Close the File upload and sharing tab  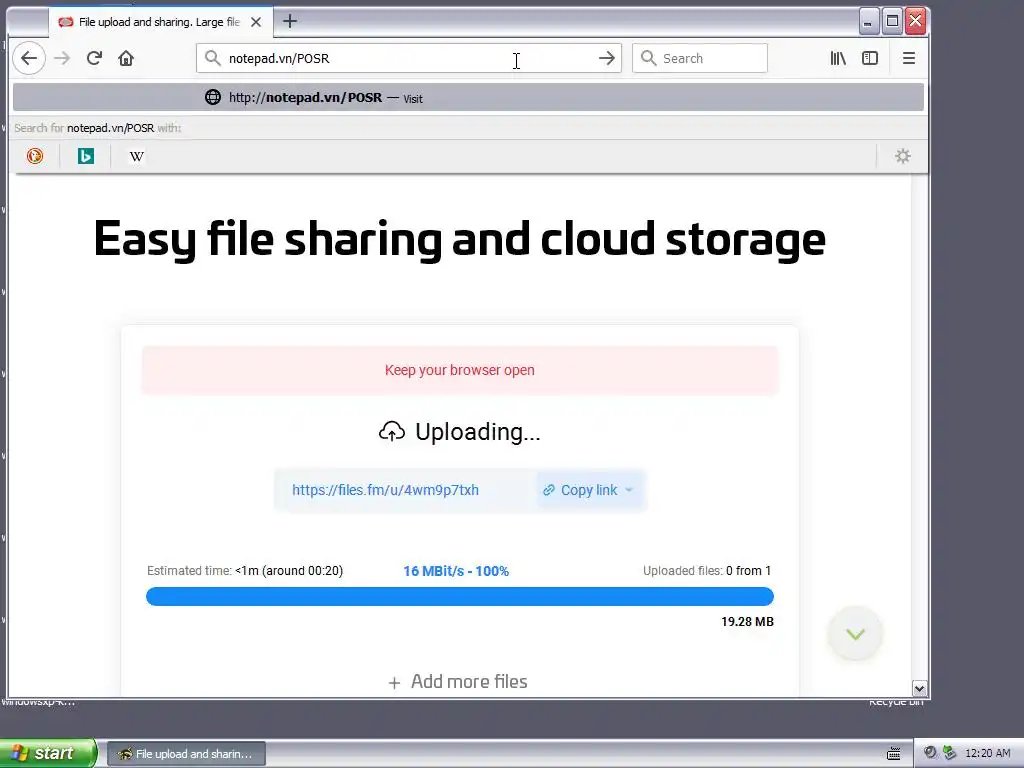point(256,22)
